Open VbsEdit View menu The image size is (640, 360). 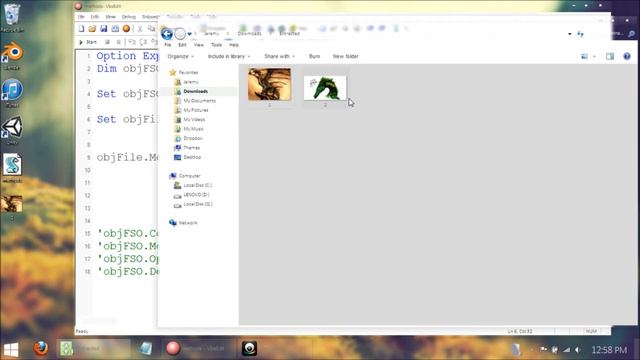click(110, 17)
